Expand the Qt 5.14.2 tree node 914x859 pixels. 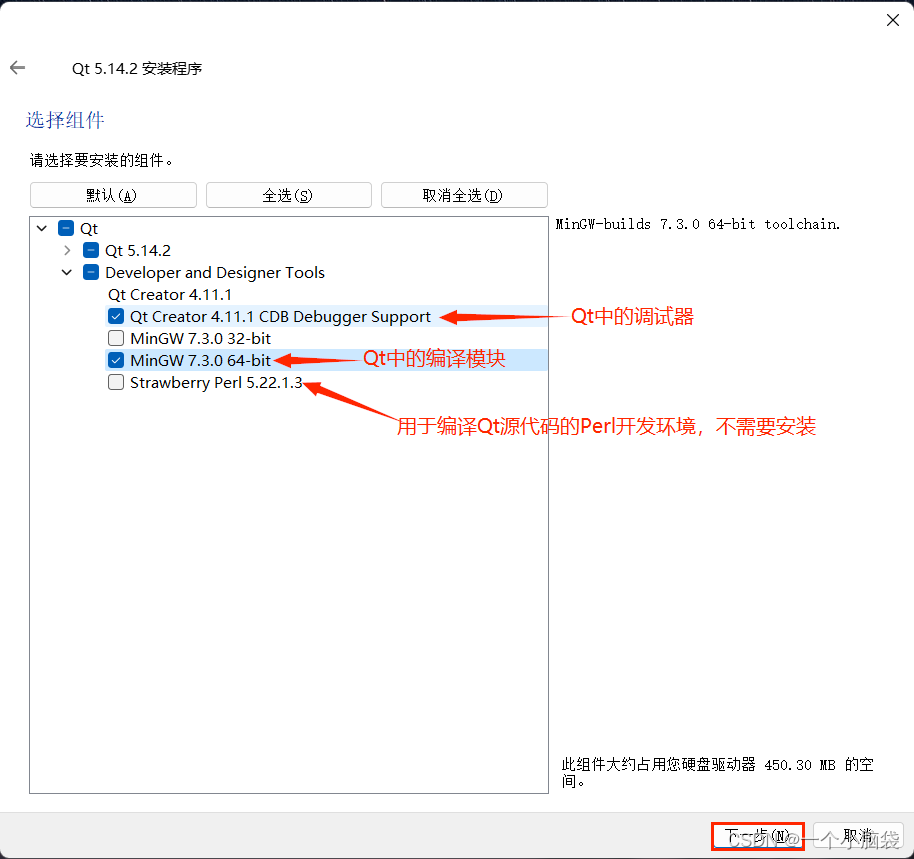(67, 251)
